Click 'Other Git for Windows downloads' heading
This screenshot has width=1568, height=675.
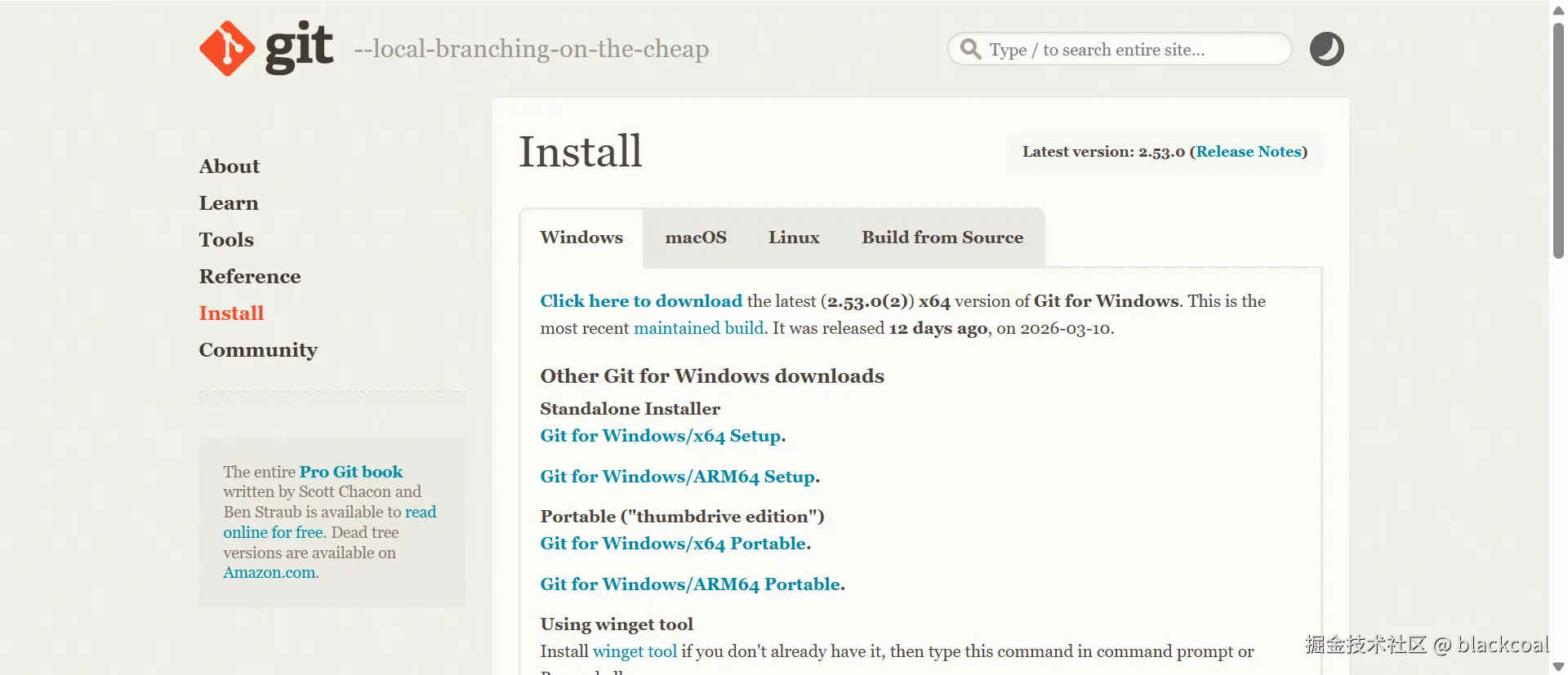click(x=712, y=376)
